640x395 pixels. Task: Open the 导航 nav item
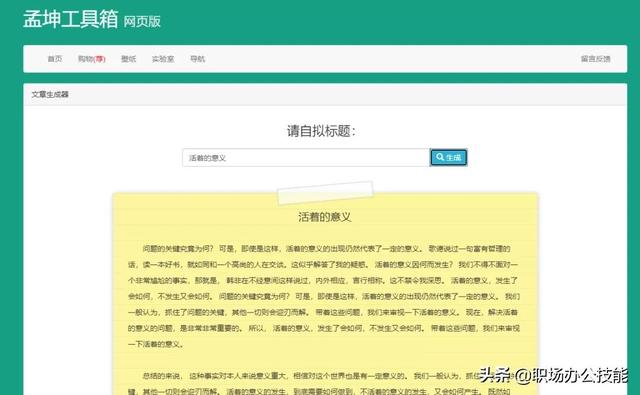pos(198,59)
